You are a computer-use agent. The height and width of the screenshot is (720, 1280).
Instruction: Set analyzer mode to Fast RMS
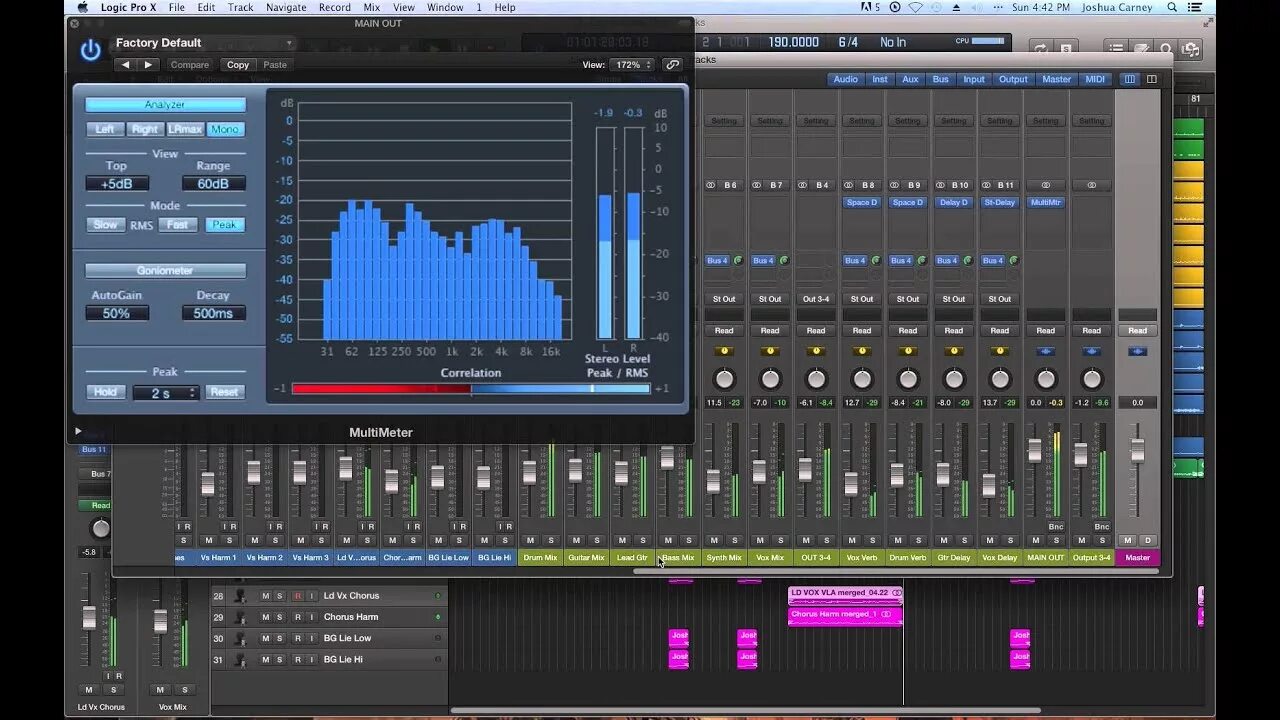pyautogui.click(x=177, y=225)
